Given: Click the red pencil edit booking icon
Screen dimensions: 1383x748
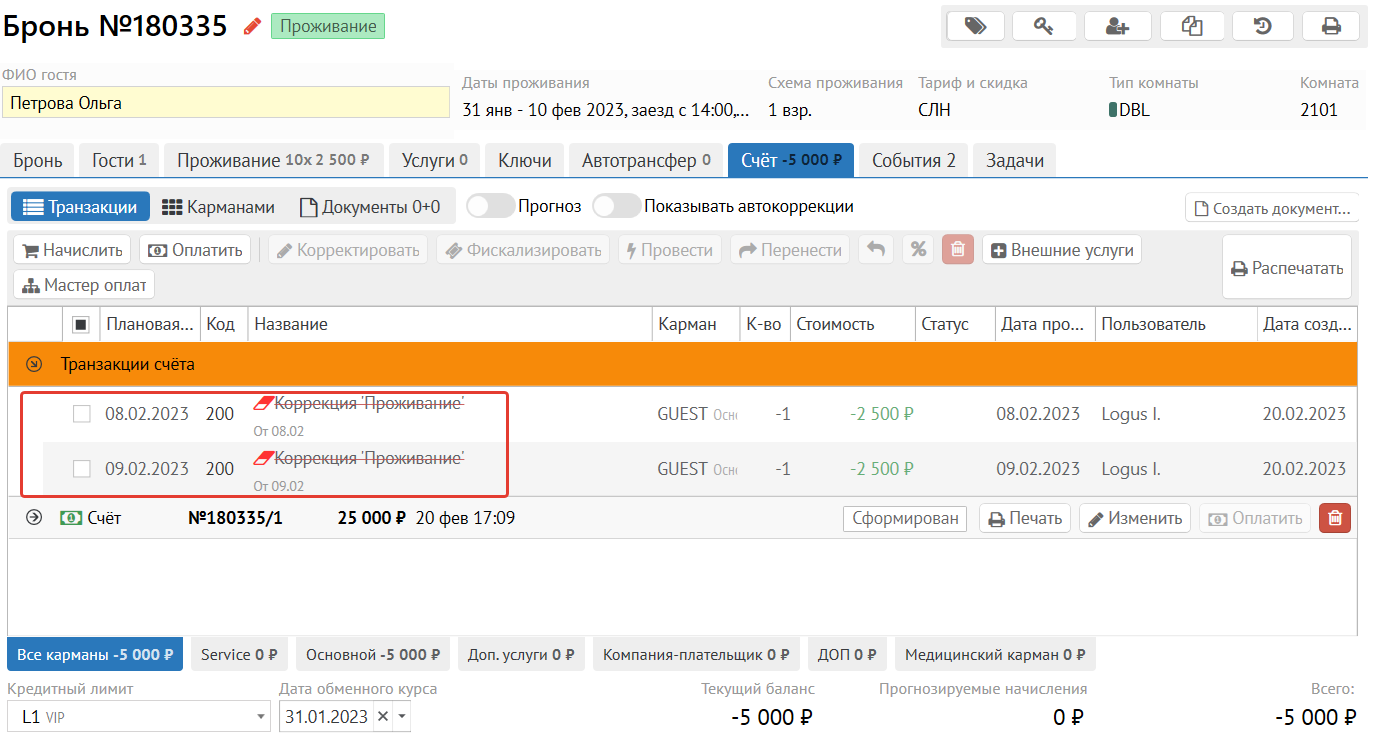Looking at the screenshot, I should [252, 26].
